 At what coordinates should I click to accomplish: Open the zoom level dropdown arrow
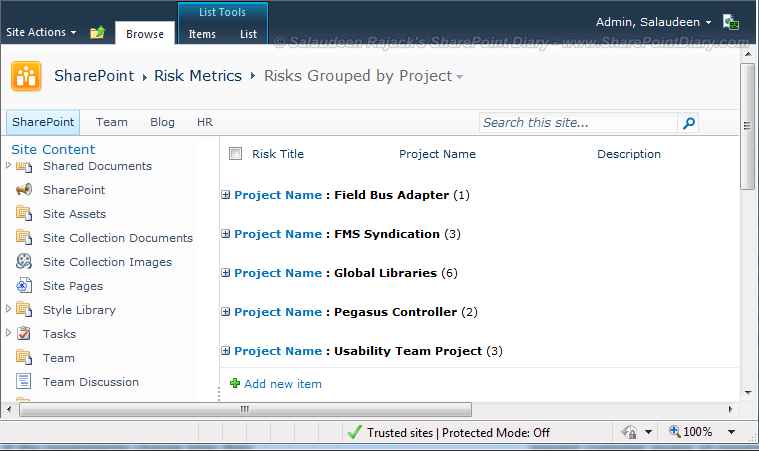731,432
